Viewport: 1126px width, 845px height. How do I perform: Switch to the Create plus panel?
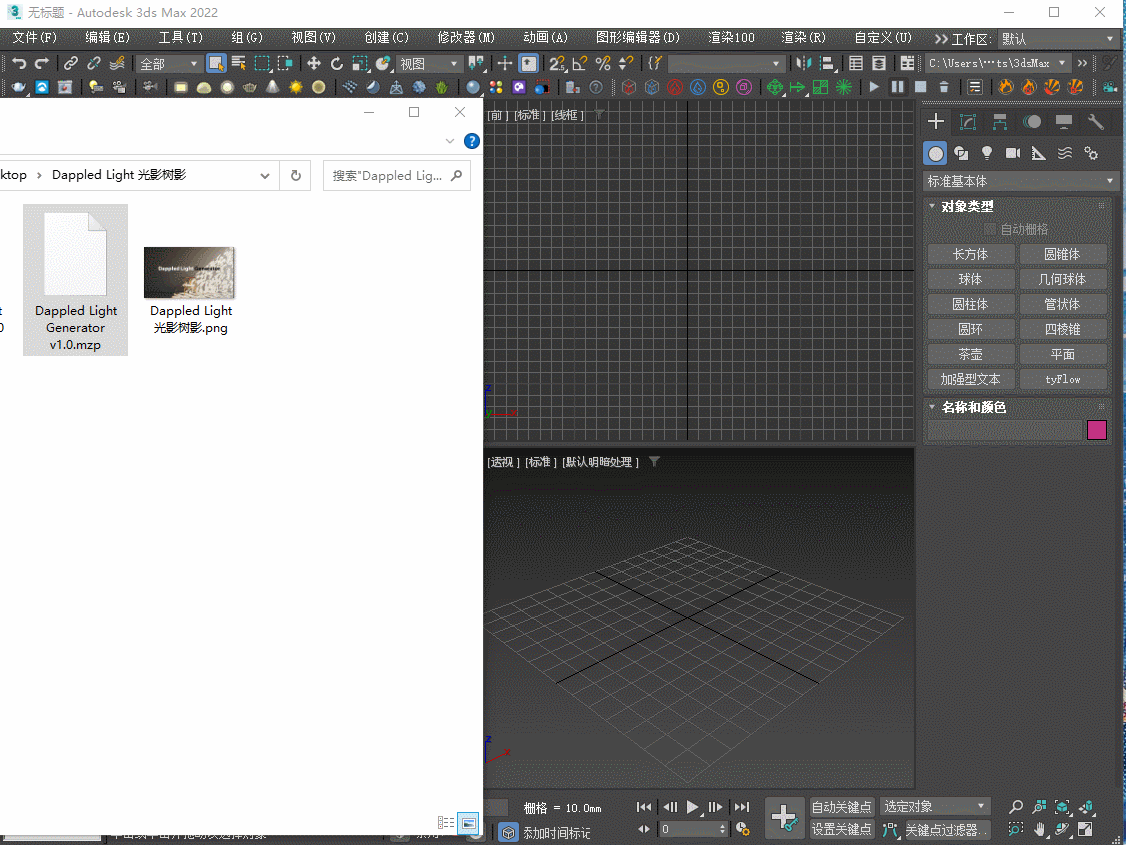[x=936, y=121]
